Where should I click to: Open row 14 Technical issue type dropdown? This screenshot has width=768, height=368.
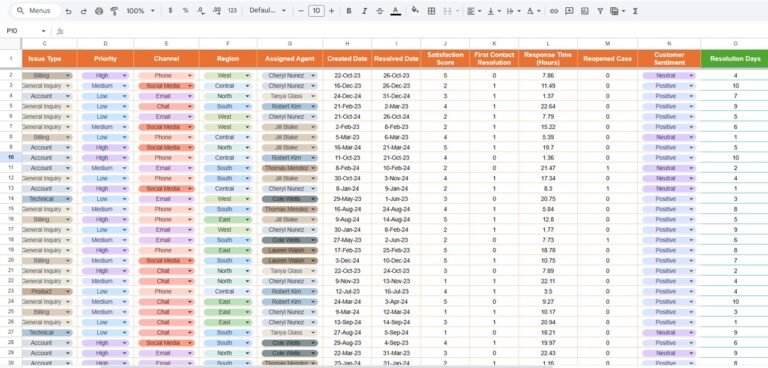[68, 199]
